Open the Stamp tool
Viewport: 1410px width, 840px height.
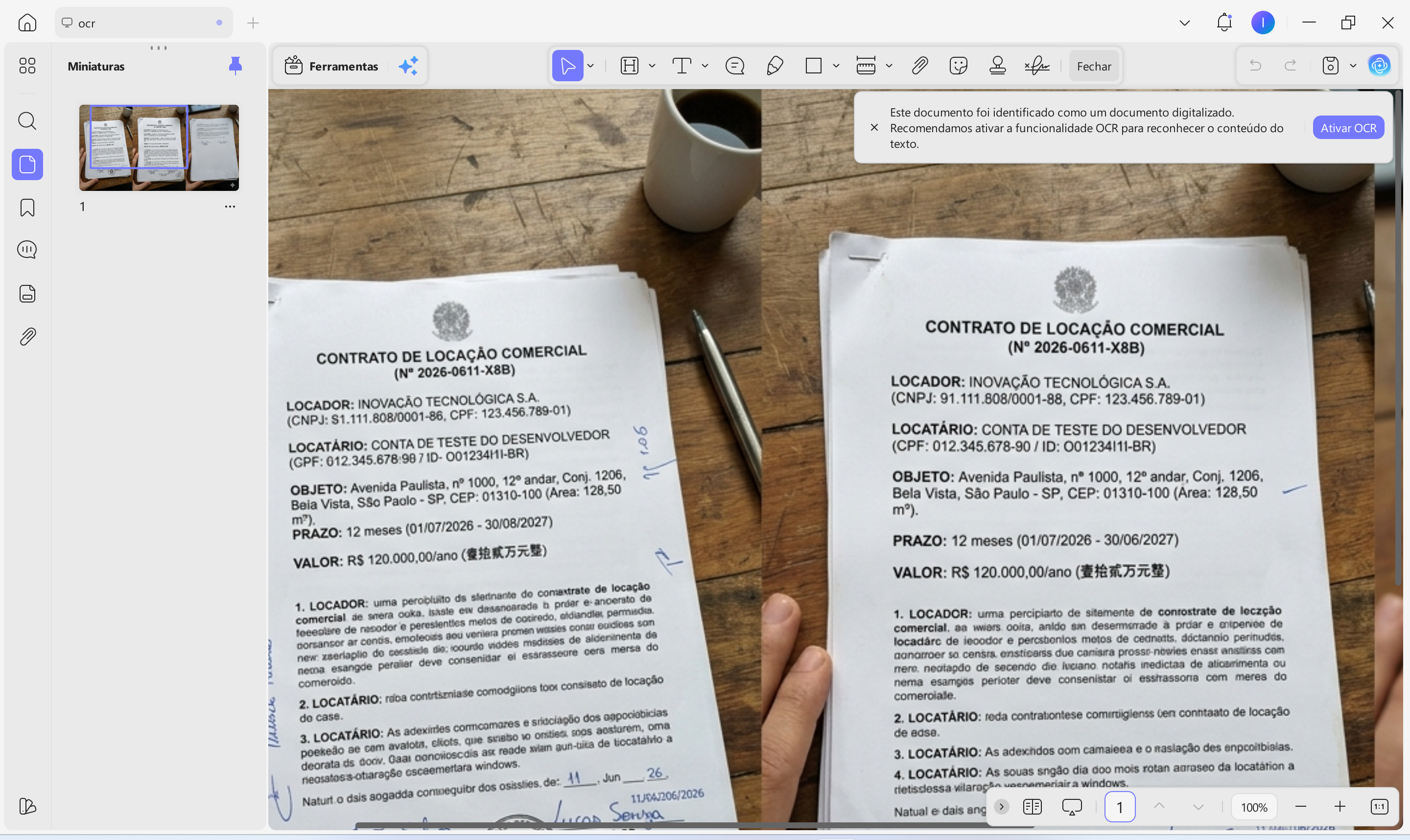(x=997, y=66)
